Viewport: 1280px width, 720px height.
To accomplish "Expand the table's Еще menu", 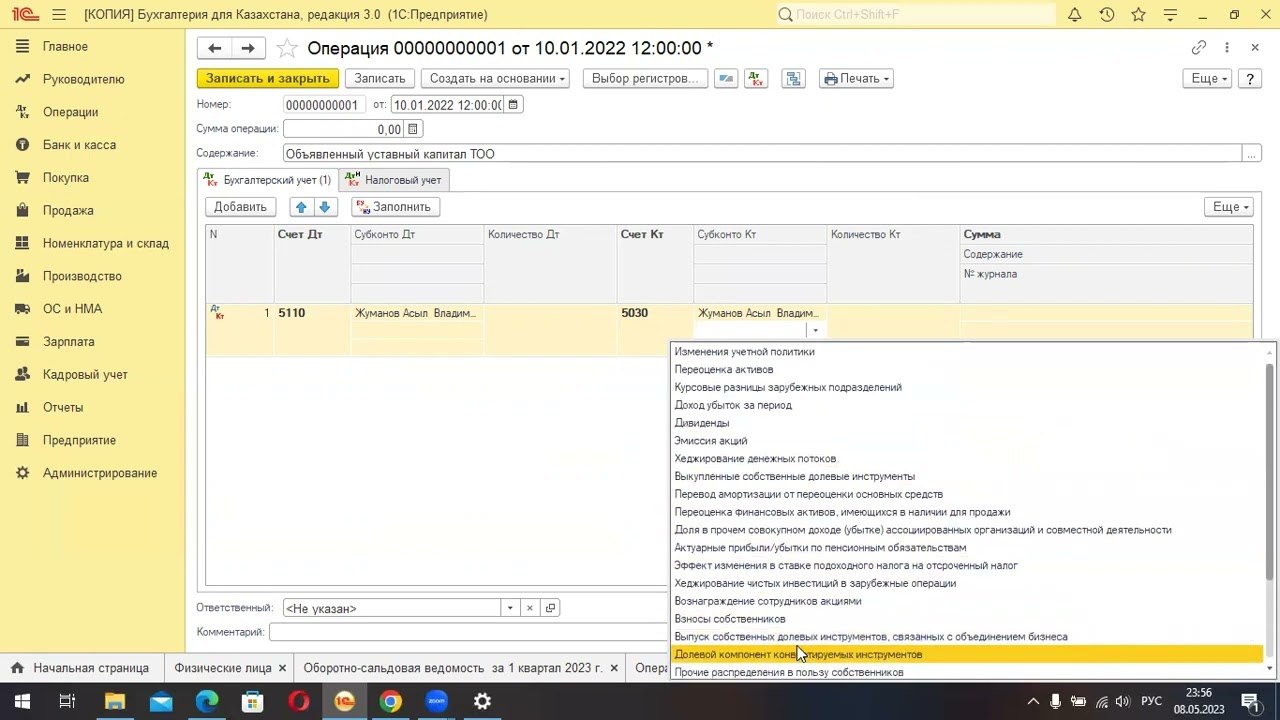I will [1230, 207].
